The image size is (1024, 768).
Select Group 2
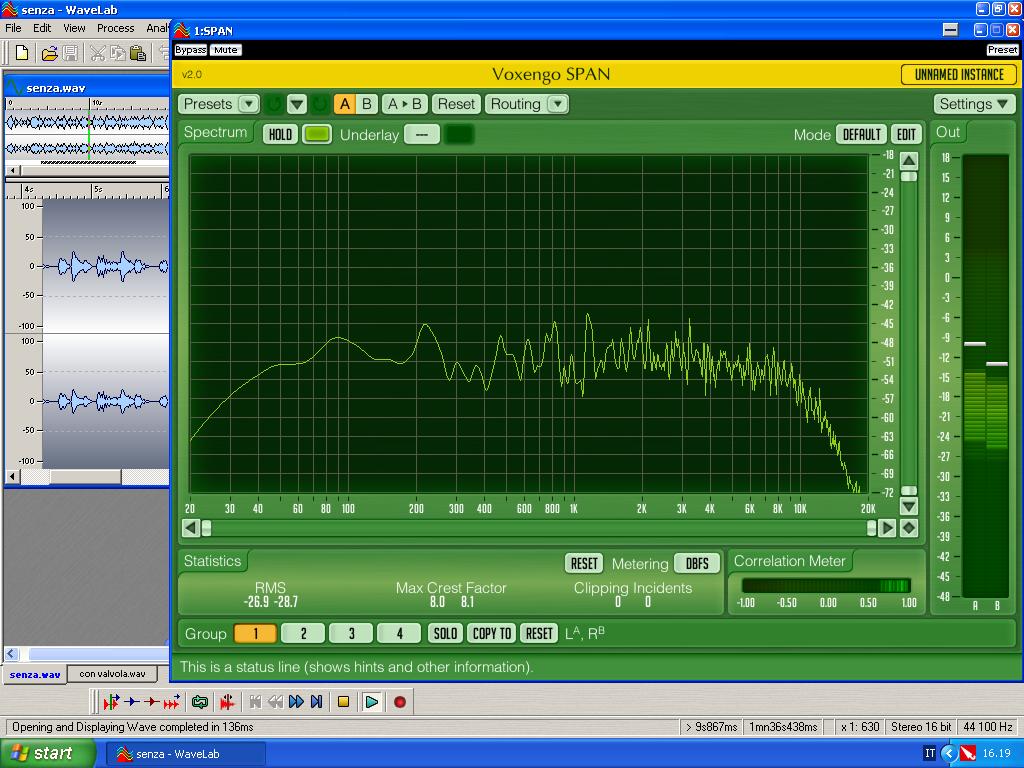tap(303, 633)
